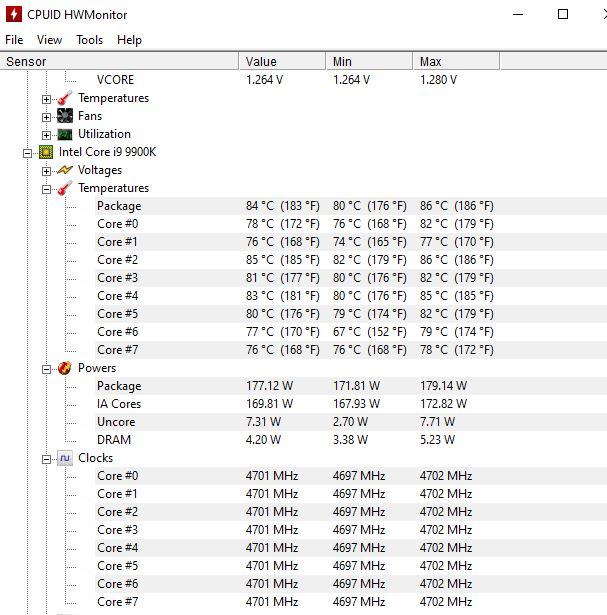Click the CPU Temperatures thermometer icon
Screen dimensions: 607x615
[x=65, y=188]
